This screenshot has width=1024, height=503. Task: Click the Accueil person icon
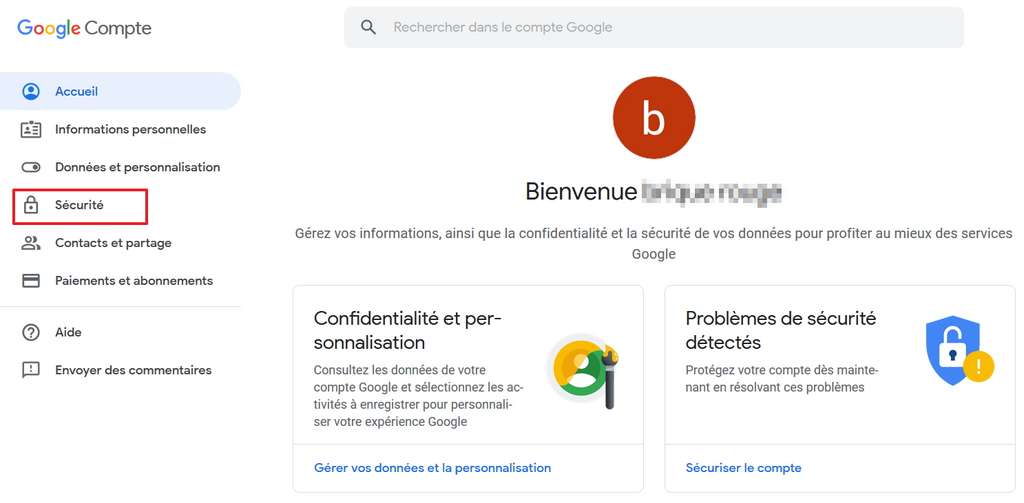[31, 92]
